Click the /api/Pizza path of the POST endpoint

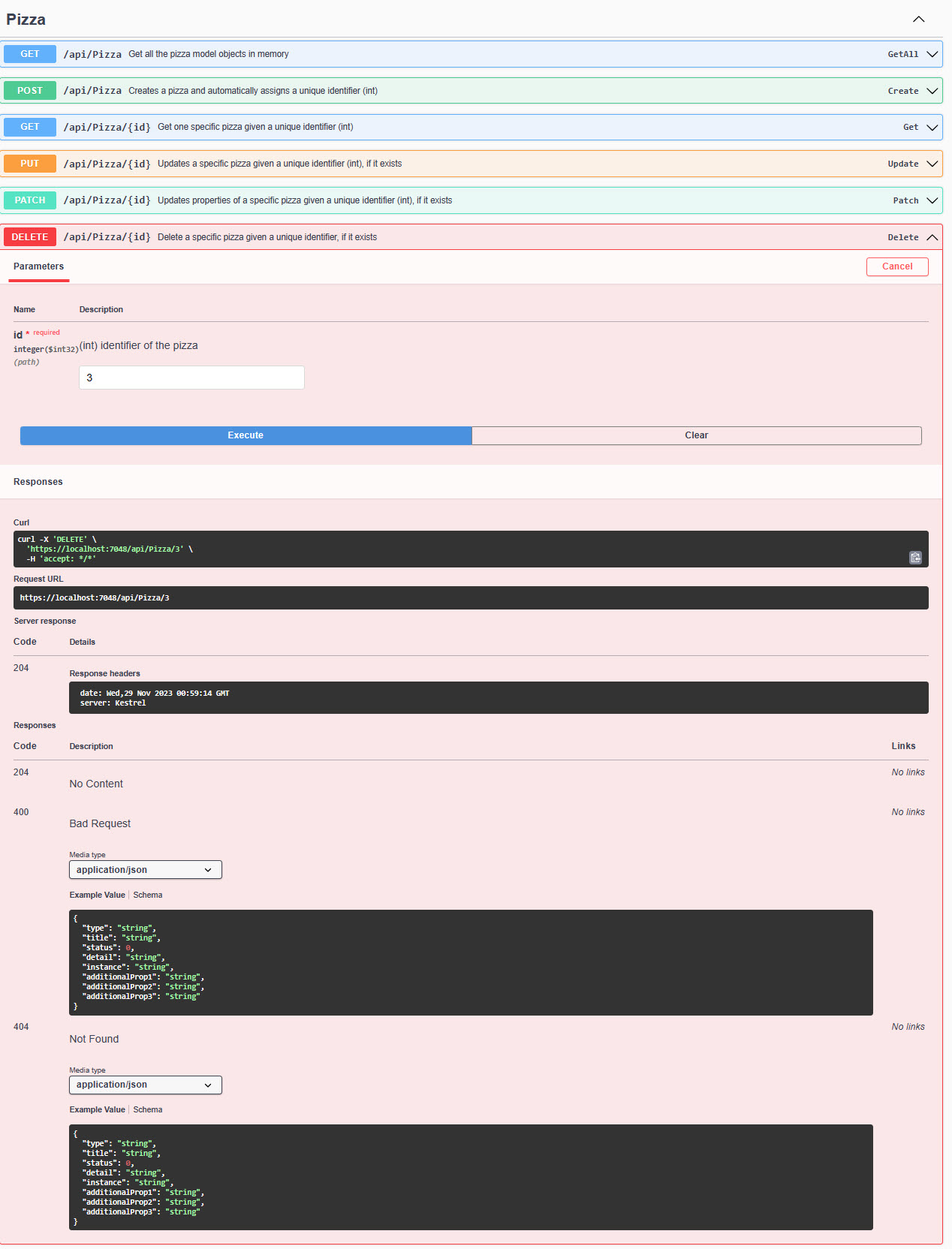point(92,91)
